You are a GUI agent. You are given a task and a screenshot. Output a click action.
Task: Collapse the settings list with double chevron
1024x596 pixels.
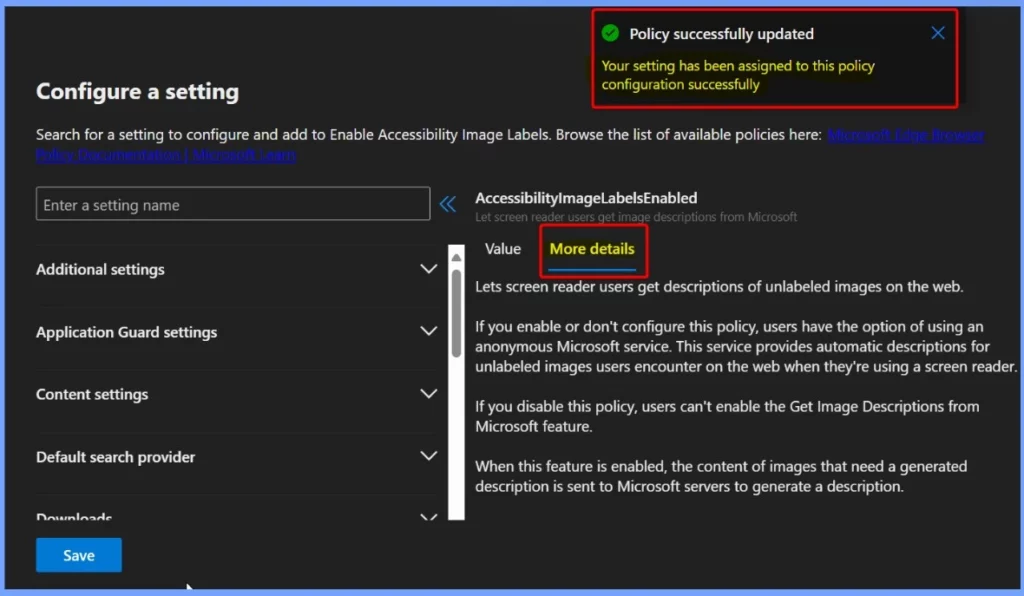pos(447,204)
